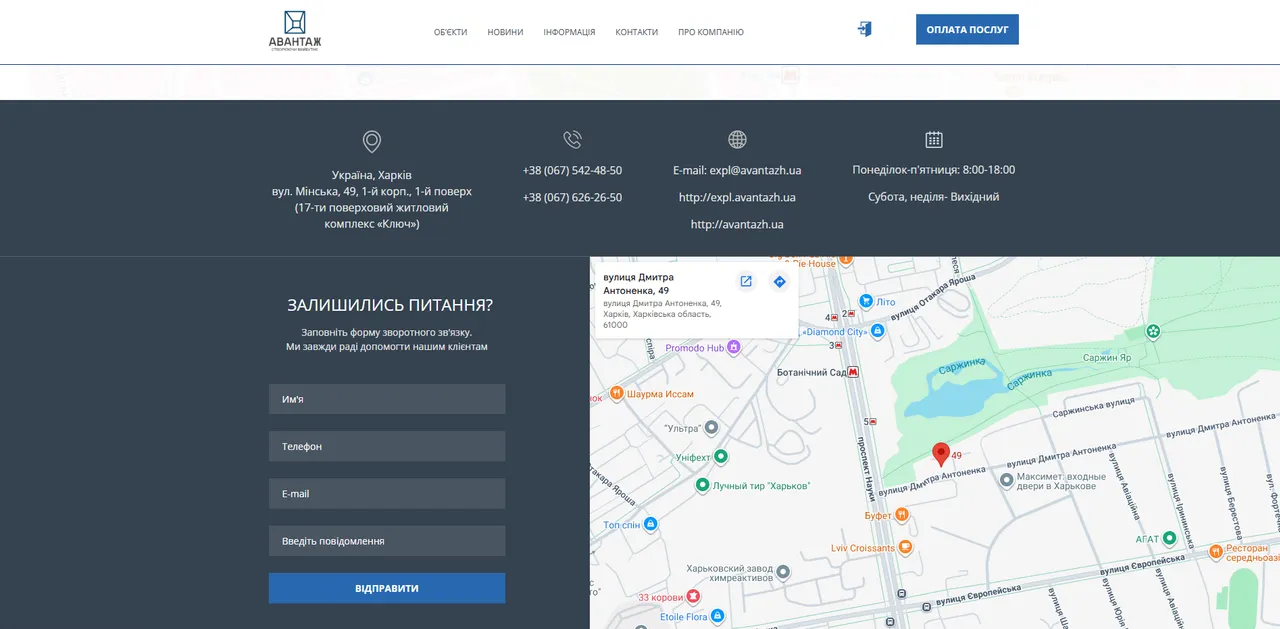
Task: Get directions via blue diamond icon
Action: click(x=780, y=282)
